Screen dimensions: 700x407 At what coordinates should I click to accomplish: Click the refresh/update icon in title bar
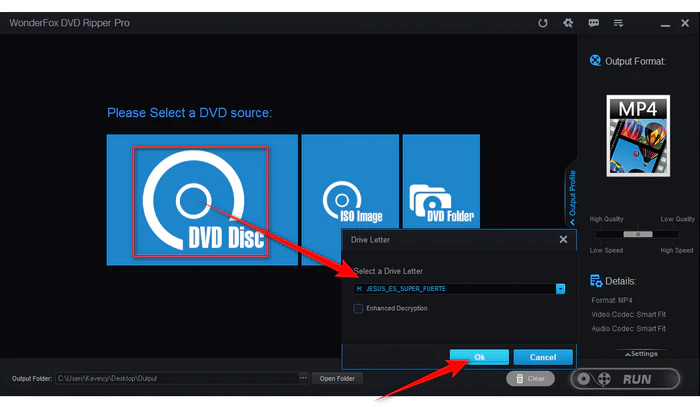tap(542, 23)
